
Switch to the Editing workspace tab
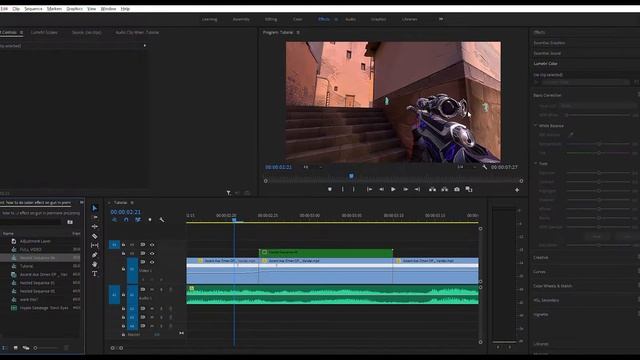[271, 19]
